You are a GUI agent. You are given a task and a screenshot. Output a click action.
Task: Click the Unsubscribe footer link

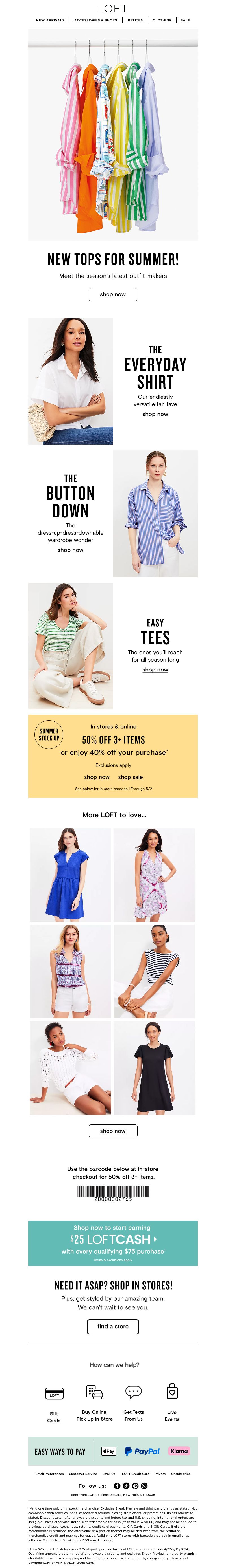[x=180, y=1474]
